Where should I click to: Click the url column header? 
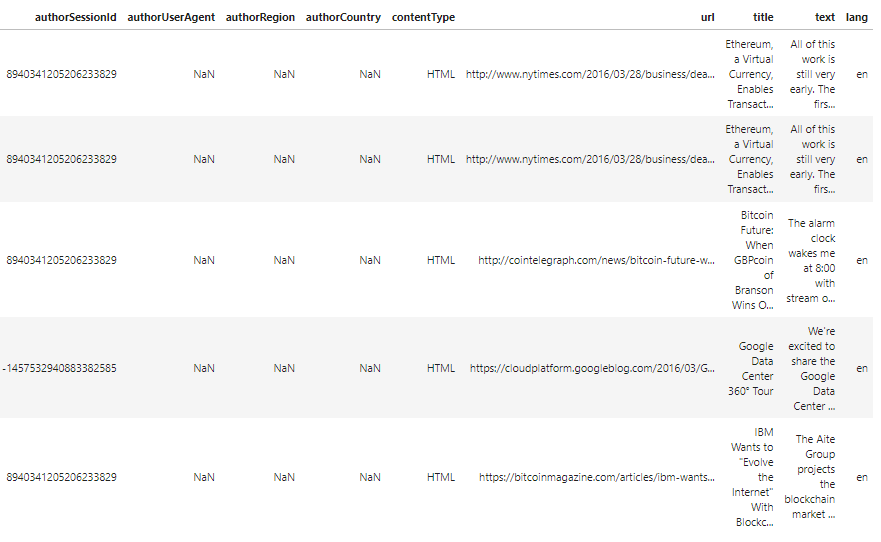pos(707,17)
